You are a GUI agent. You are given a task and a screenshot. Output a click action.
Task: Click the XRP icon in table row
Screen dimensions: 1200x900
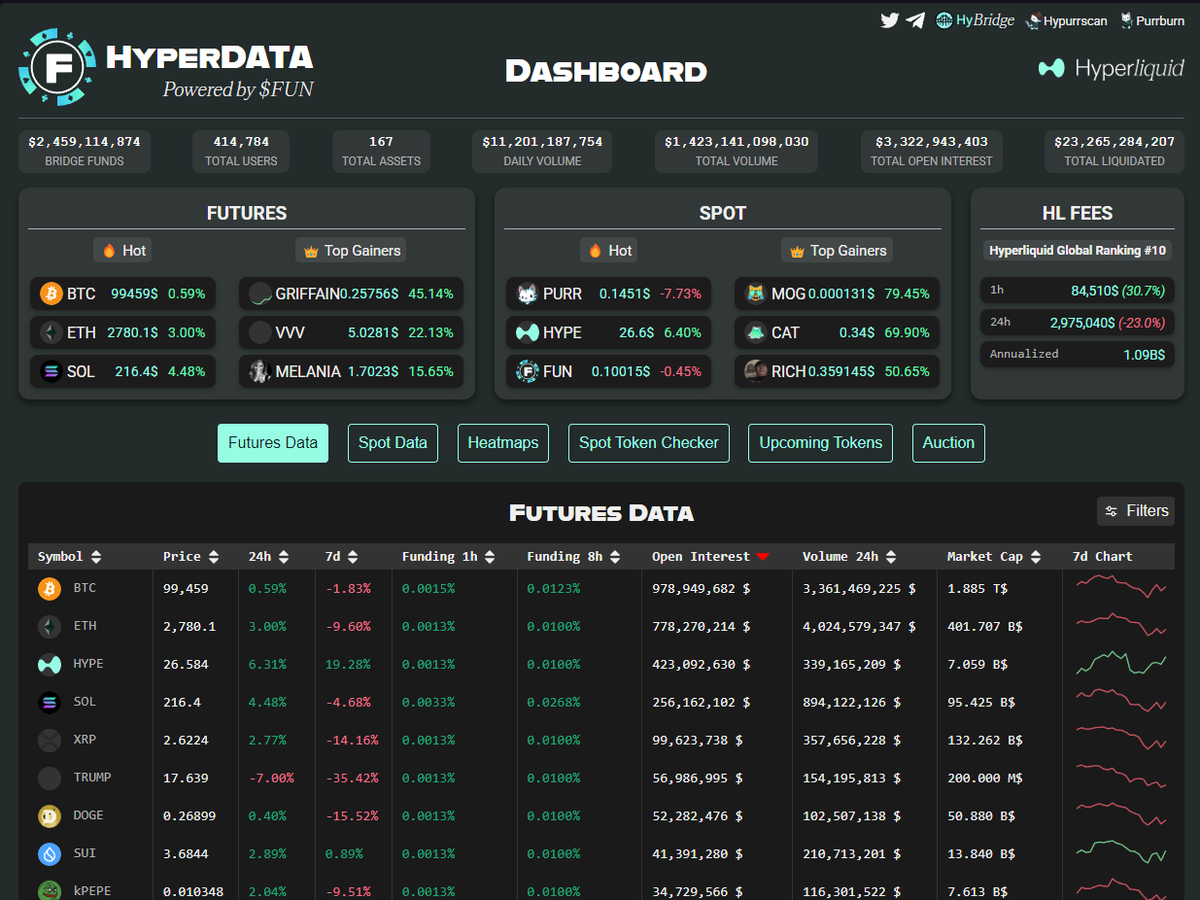tap(50, 740)
